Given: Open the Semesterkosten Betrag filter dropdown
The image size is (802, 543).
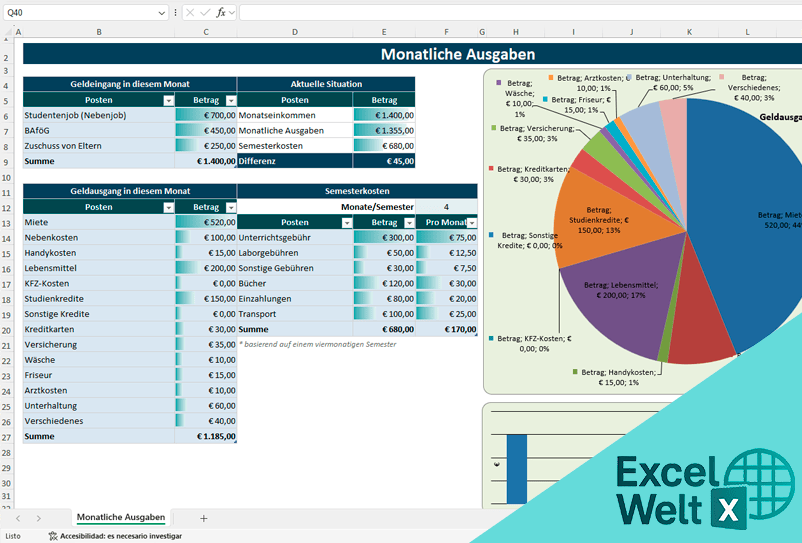Looking at the screenshot, I should [x=409, y=223].
